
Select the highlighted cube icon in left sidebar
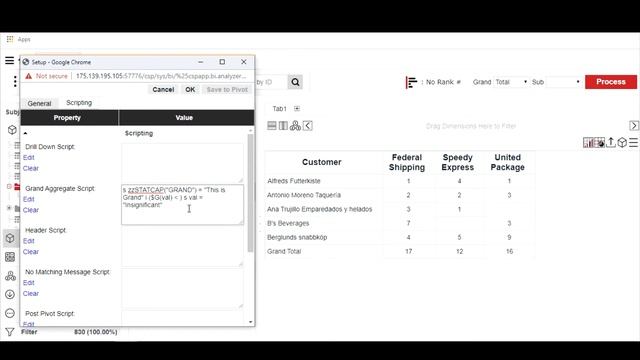coord(10,238)
